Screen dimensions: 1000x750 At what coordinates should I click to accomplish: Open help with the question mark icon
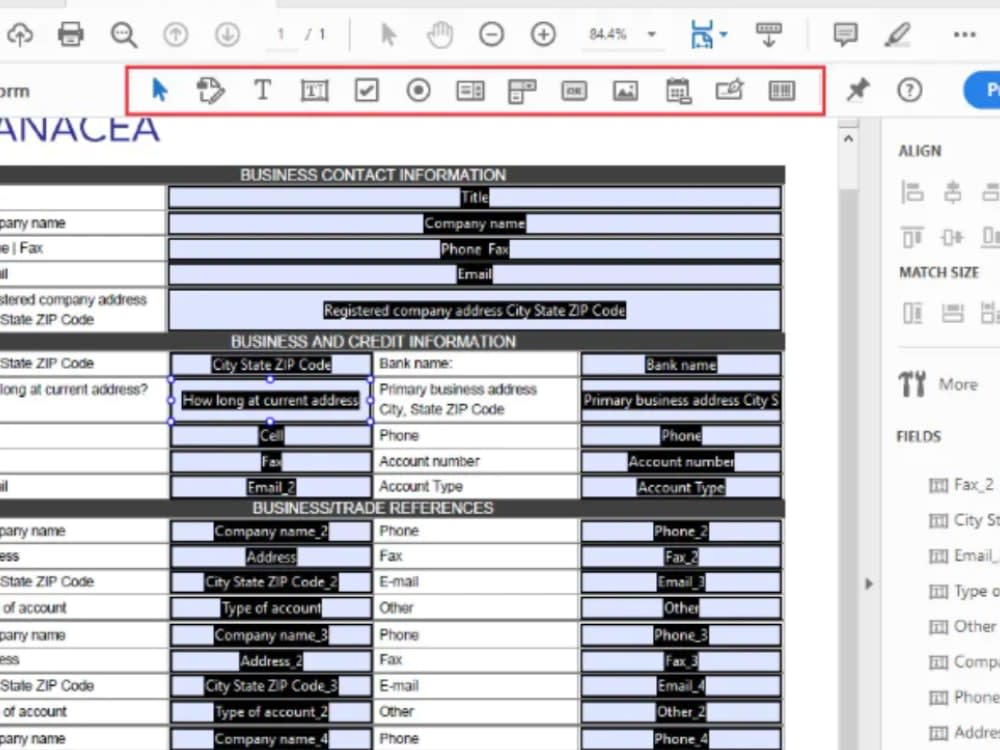(x=909, y=90)
